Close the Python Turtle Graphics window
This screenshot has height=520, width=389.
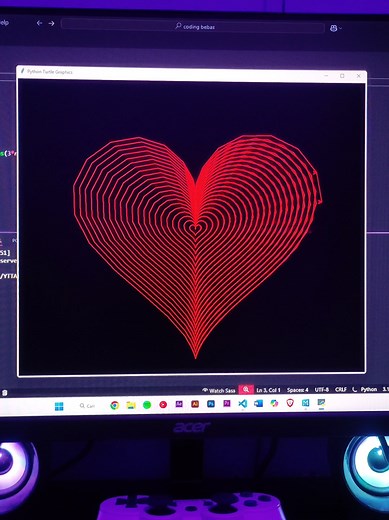[359, 76]
